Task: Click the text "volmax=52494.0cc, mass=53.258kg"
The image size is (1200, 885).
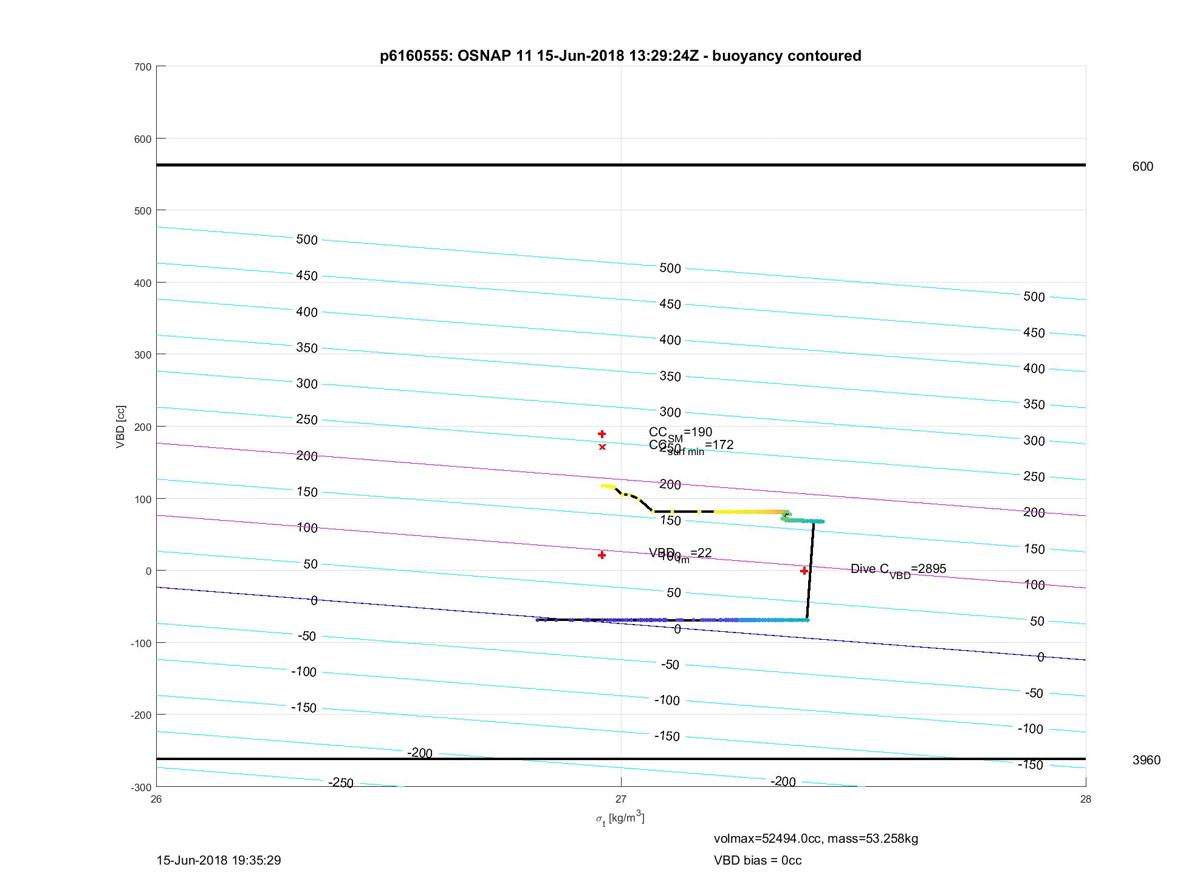Action: coord(816,838)
